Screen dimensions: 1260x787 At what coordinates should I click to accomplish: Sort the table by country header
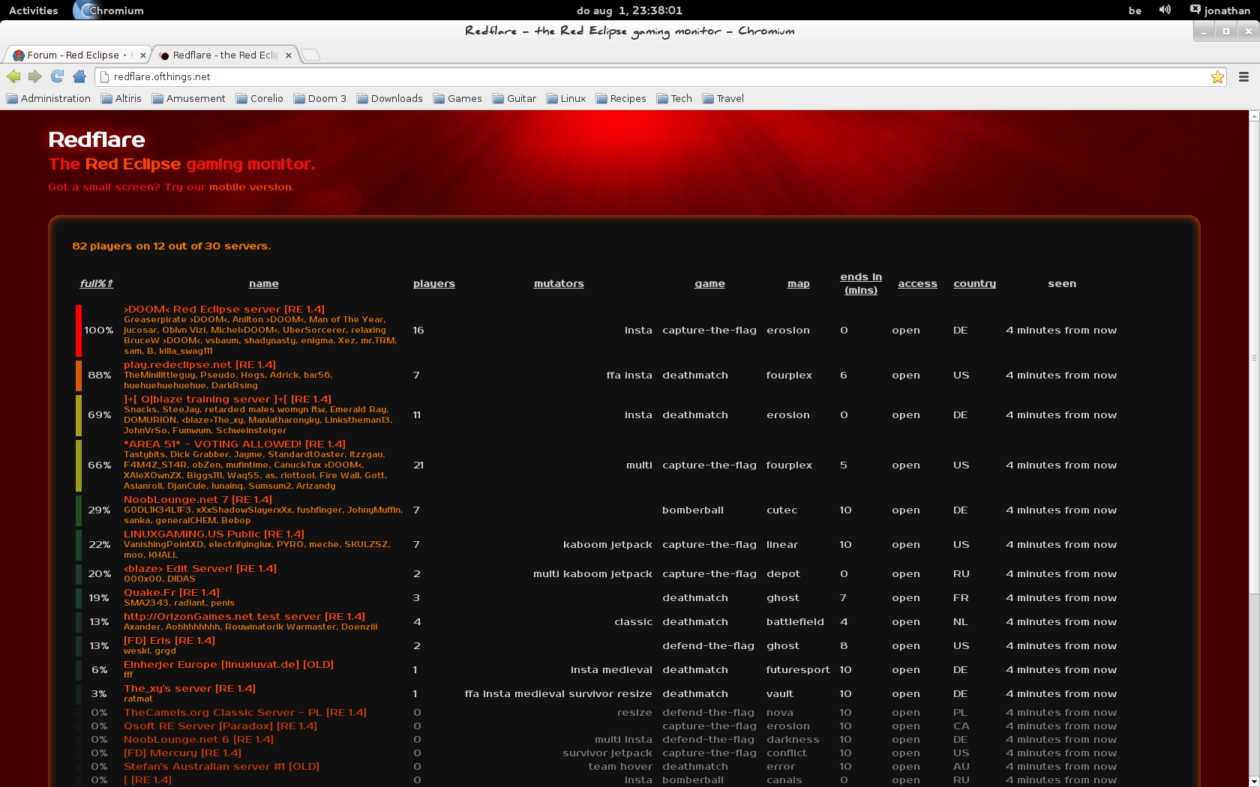(974, 284)
